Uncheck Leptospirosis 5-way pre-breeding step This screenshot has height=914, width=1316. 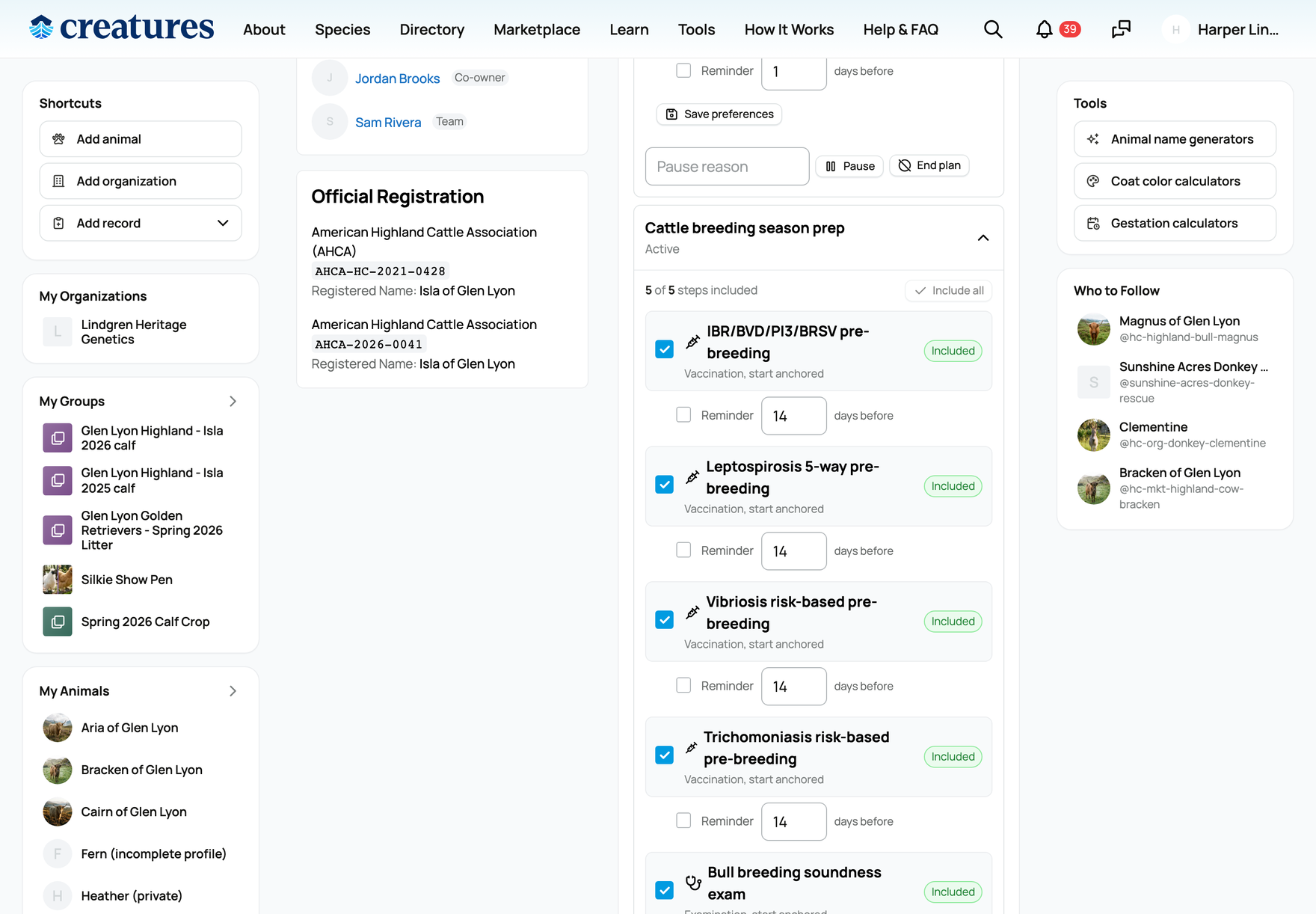[664, 485]
